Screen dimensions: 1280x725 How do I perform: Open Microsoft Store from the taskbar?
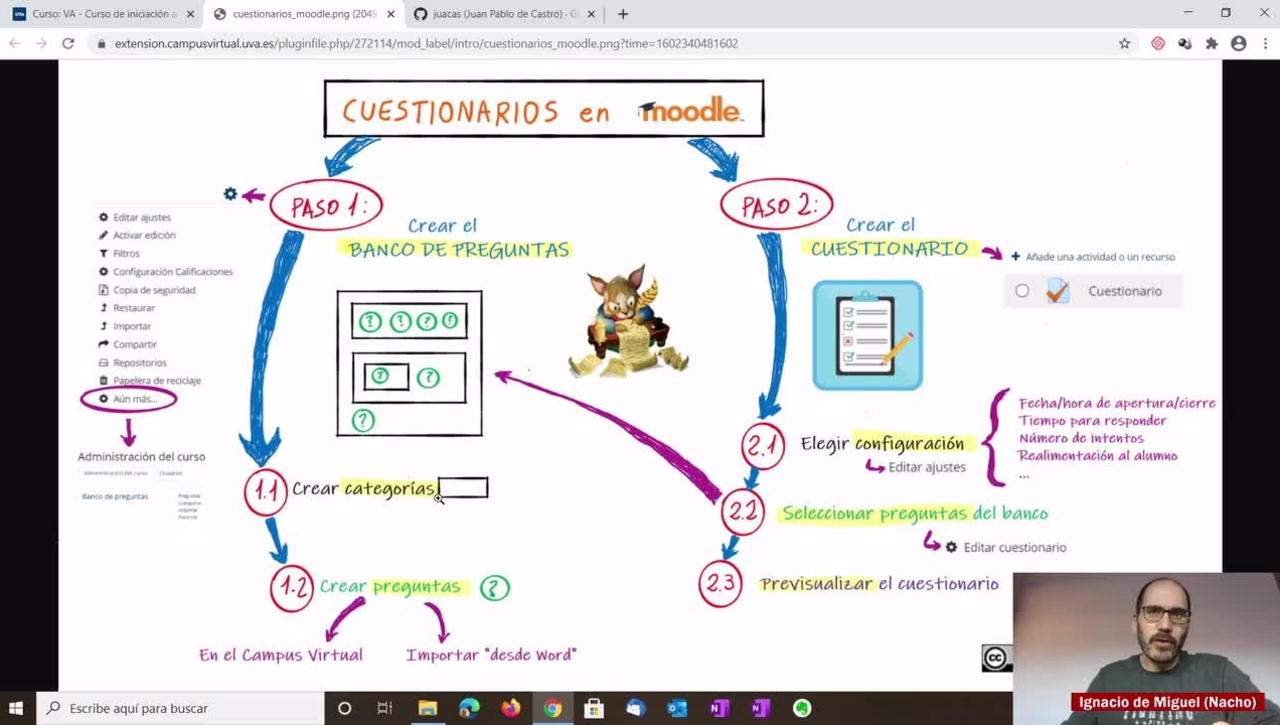(594, 708)
